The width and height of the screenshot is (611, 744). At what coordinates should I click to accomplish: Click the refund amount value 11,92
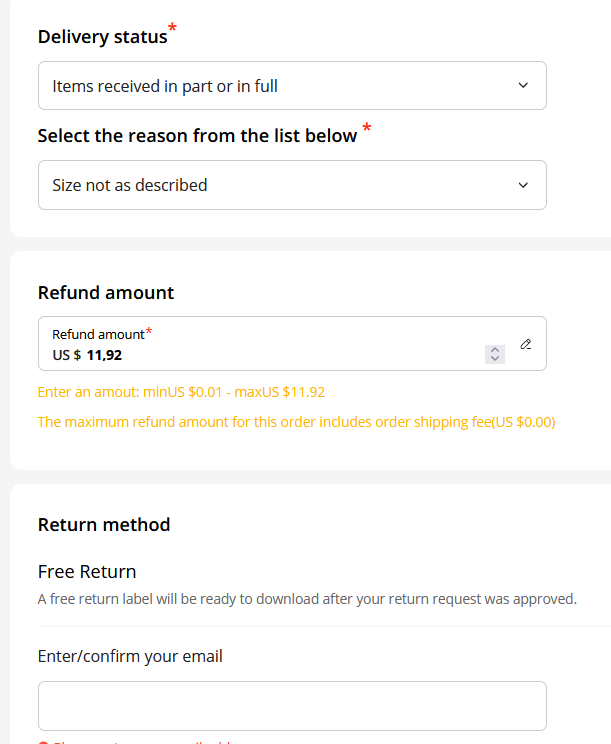(104, 355)
